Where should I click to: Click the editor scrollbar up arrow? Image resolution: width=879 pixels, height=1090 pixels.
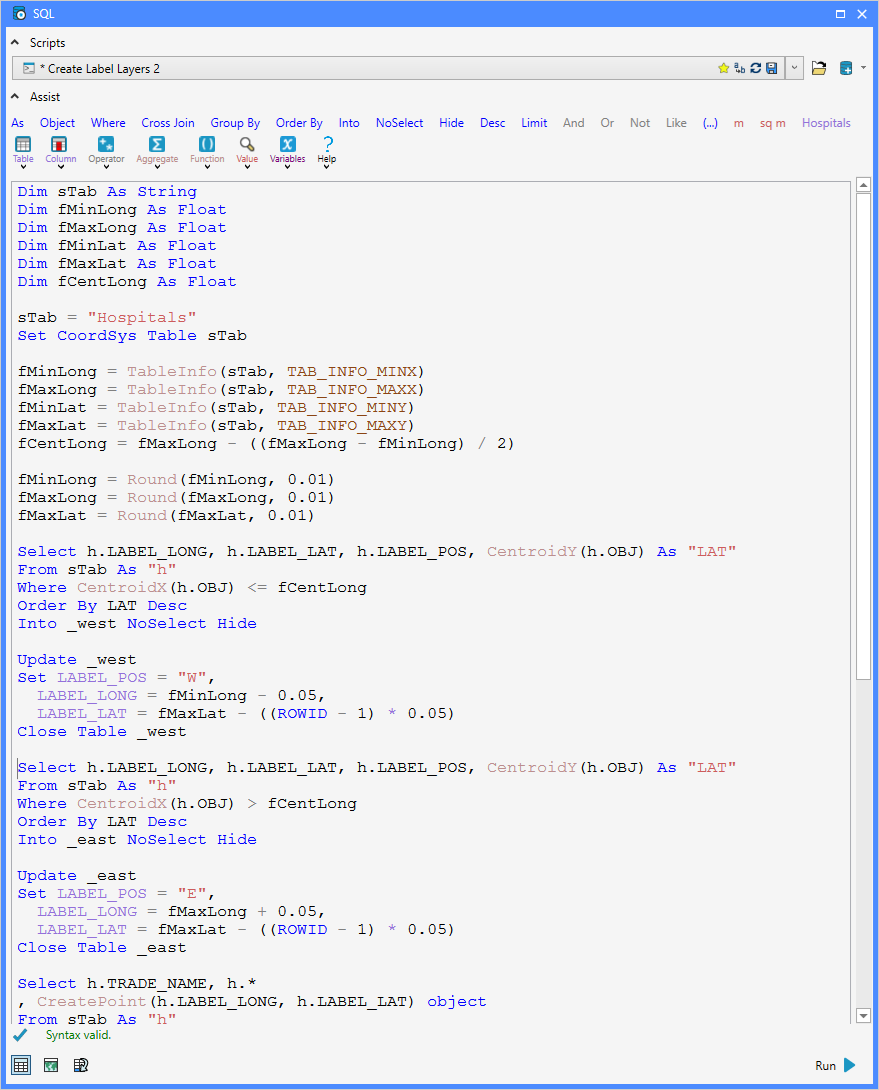tap(863, 185)
